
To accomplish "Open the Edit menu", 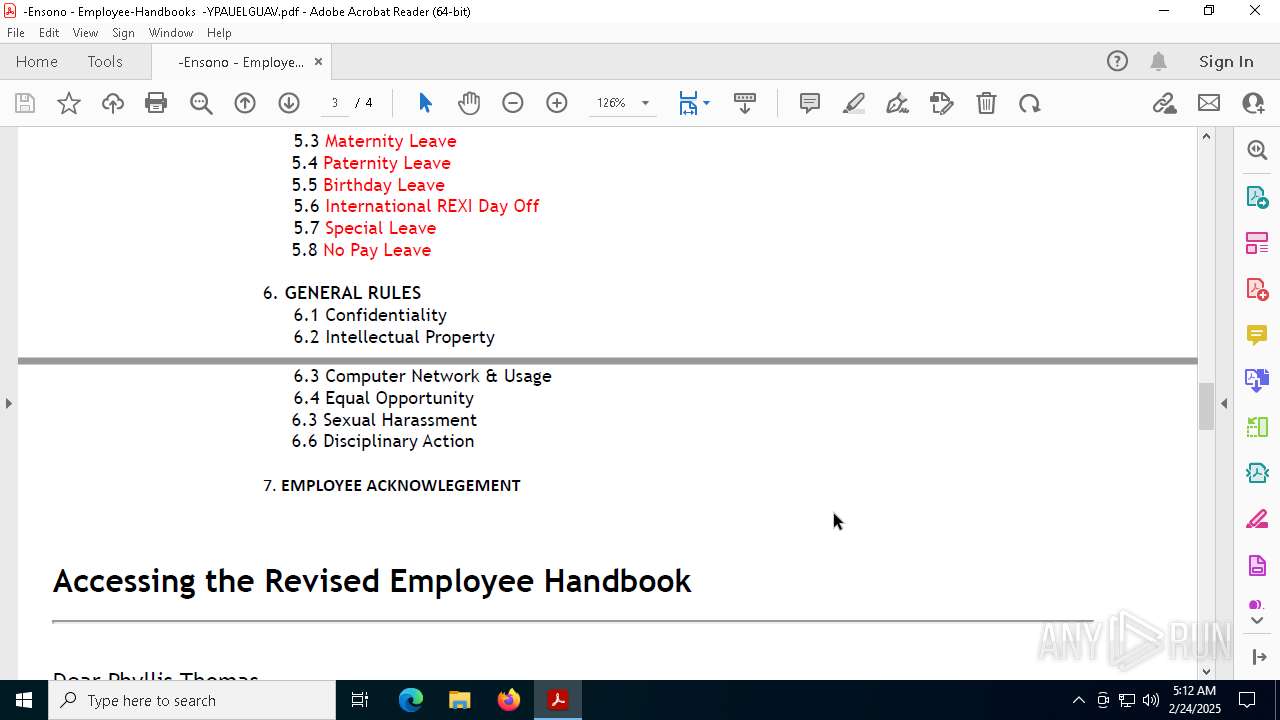I will 49,33.
